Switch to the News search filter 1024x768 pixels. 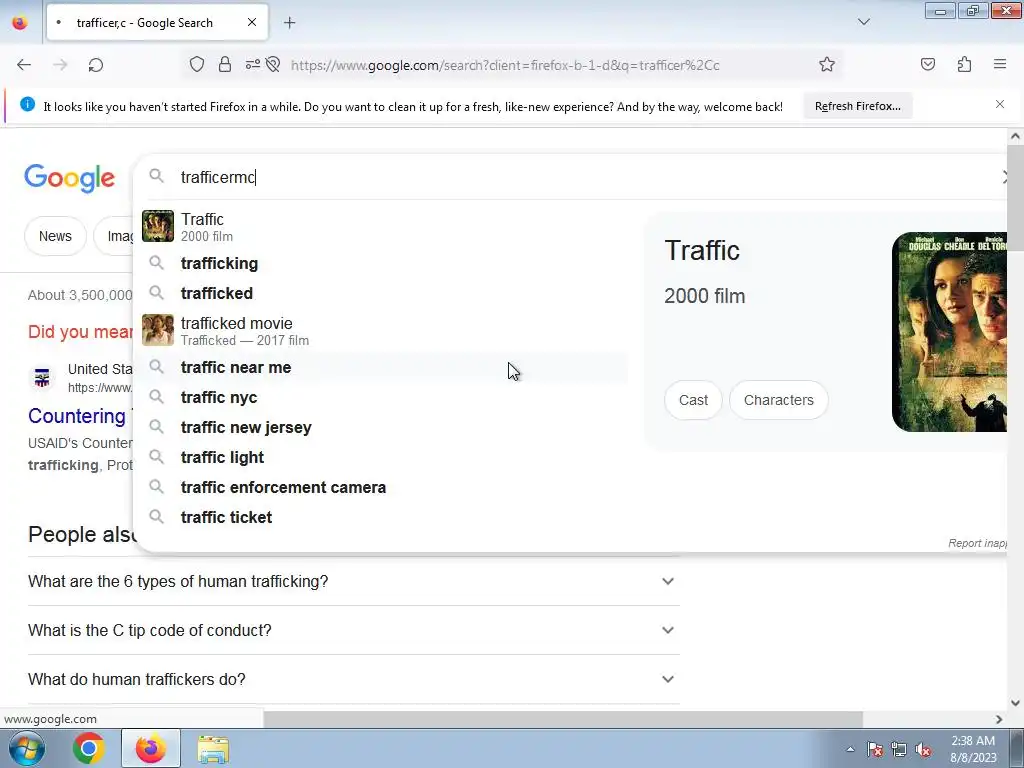(55, 236)
